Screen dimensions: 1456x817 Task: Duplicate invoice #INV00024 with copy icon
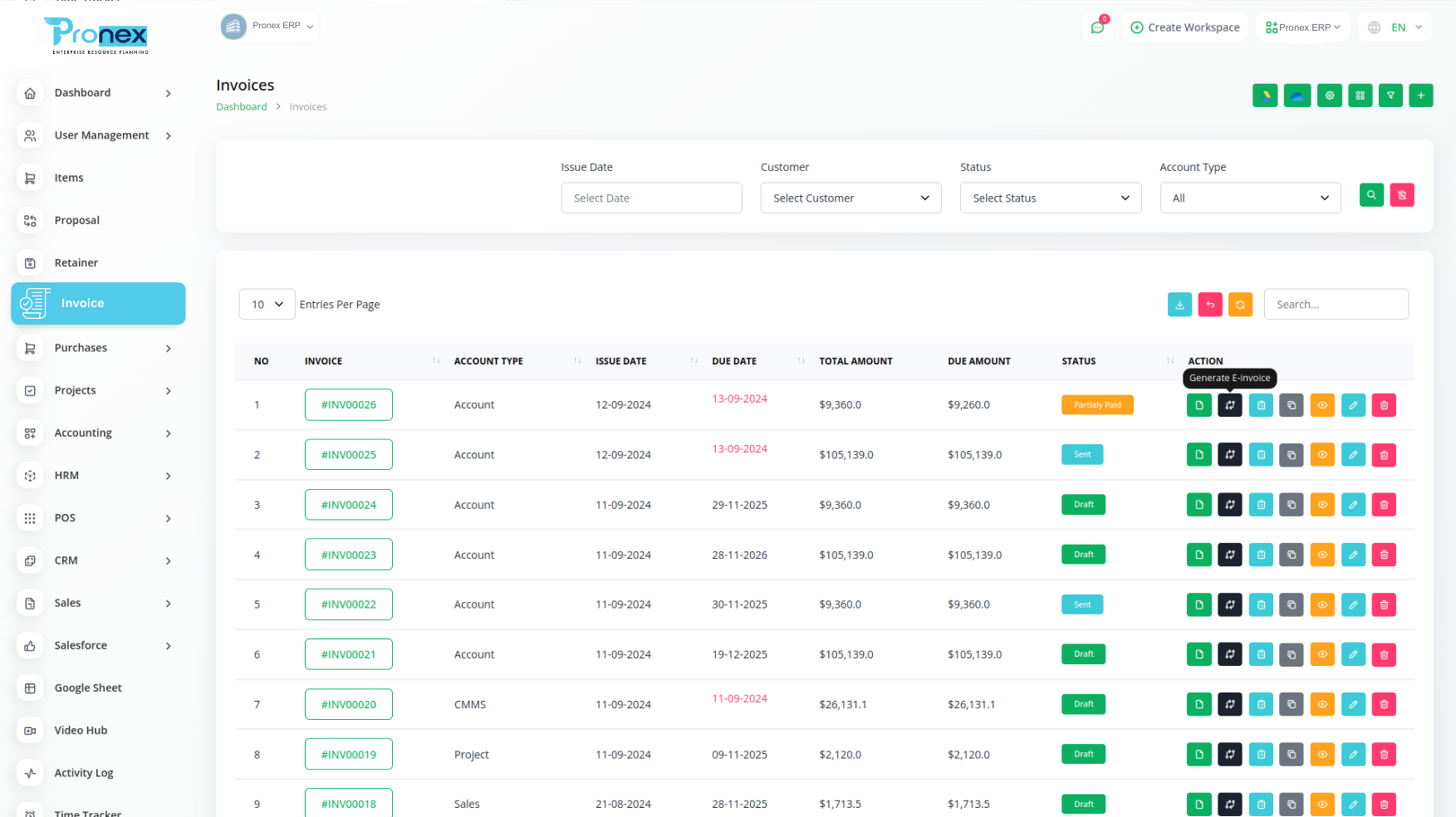point(1292,505)
